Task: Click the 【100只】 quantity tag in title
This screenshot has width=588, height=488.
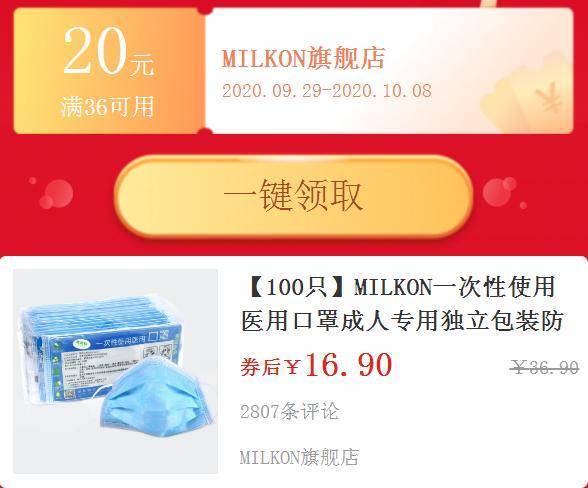Action: click(x=296, y=288)
